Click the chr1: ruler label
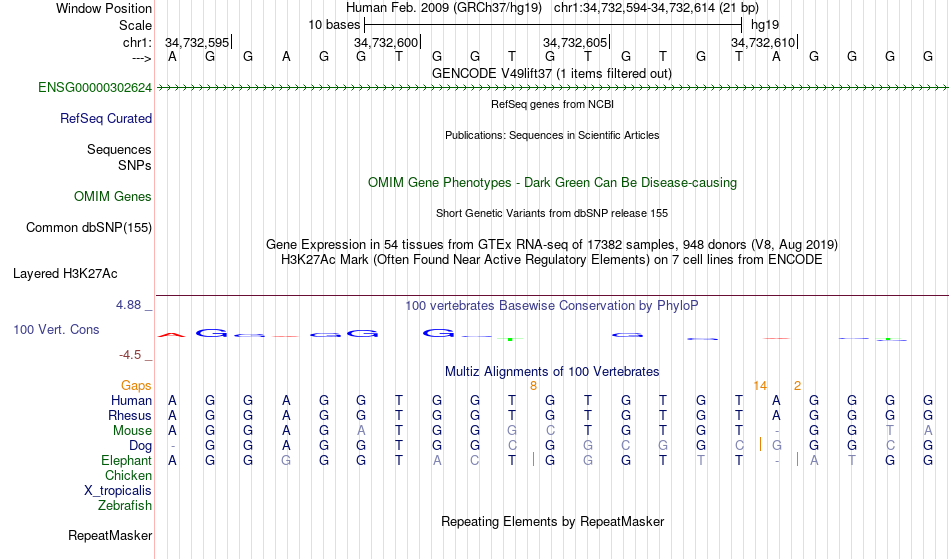950x559 pixels. 138,42
